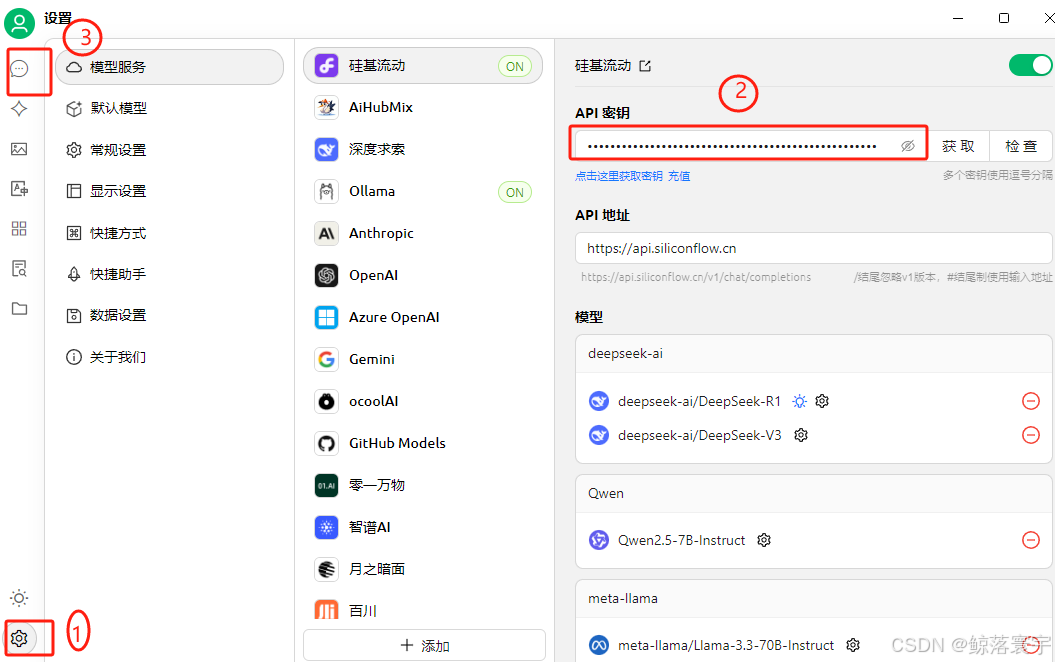
Task: Open the agents star sidebar icon
Action: (20, 108)
